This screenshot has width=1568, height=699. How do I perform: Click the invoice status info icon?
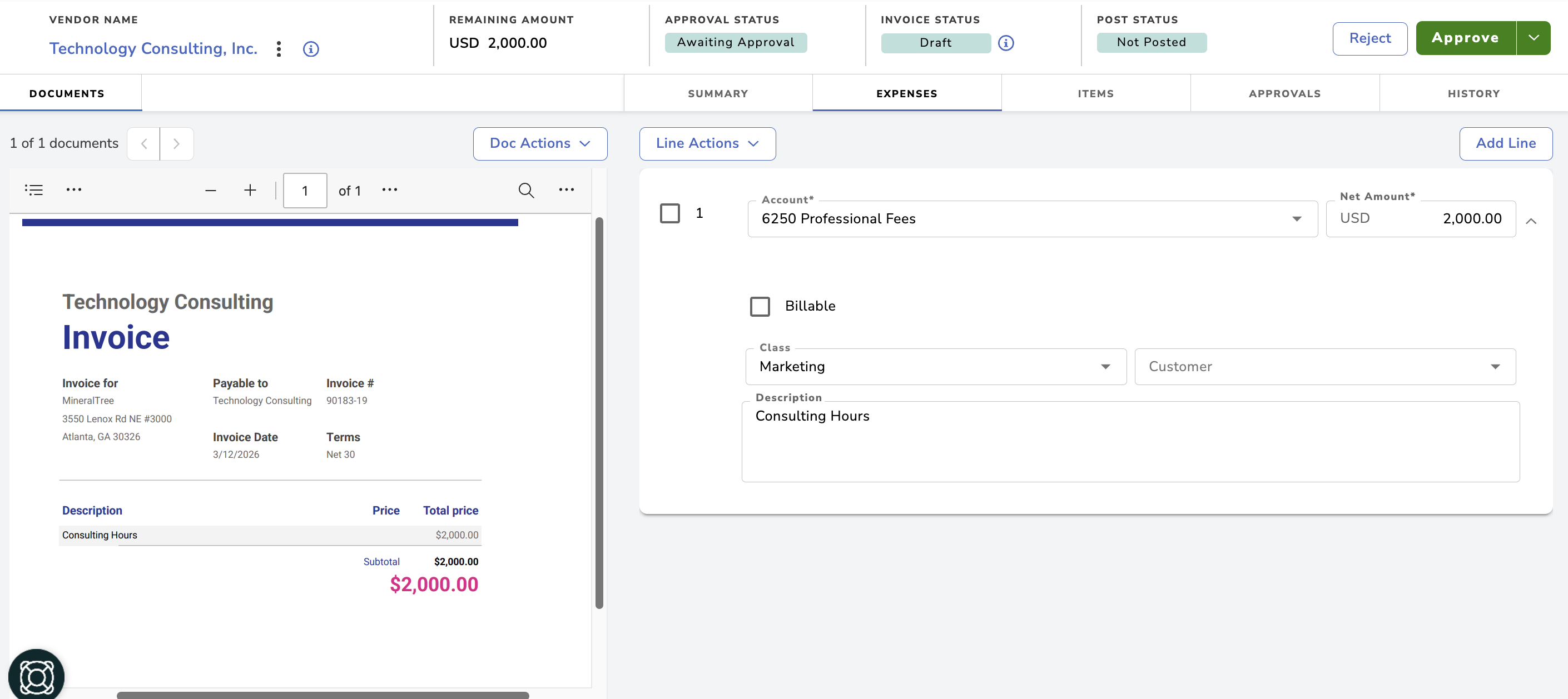coord(1006,43)
